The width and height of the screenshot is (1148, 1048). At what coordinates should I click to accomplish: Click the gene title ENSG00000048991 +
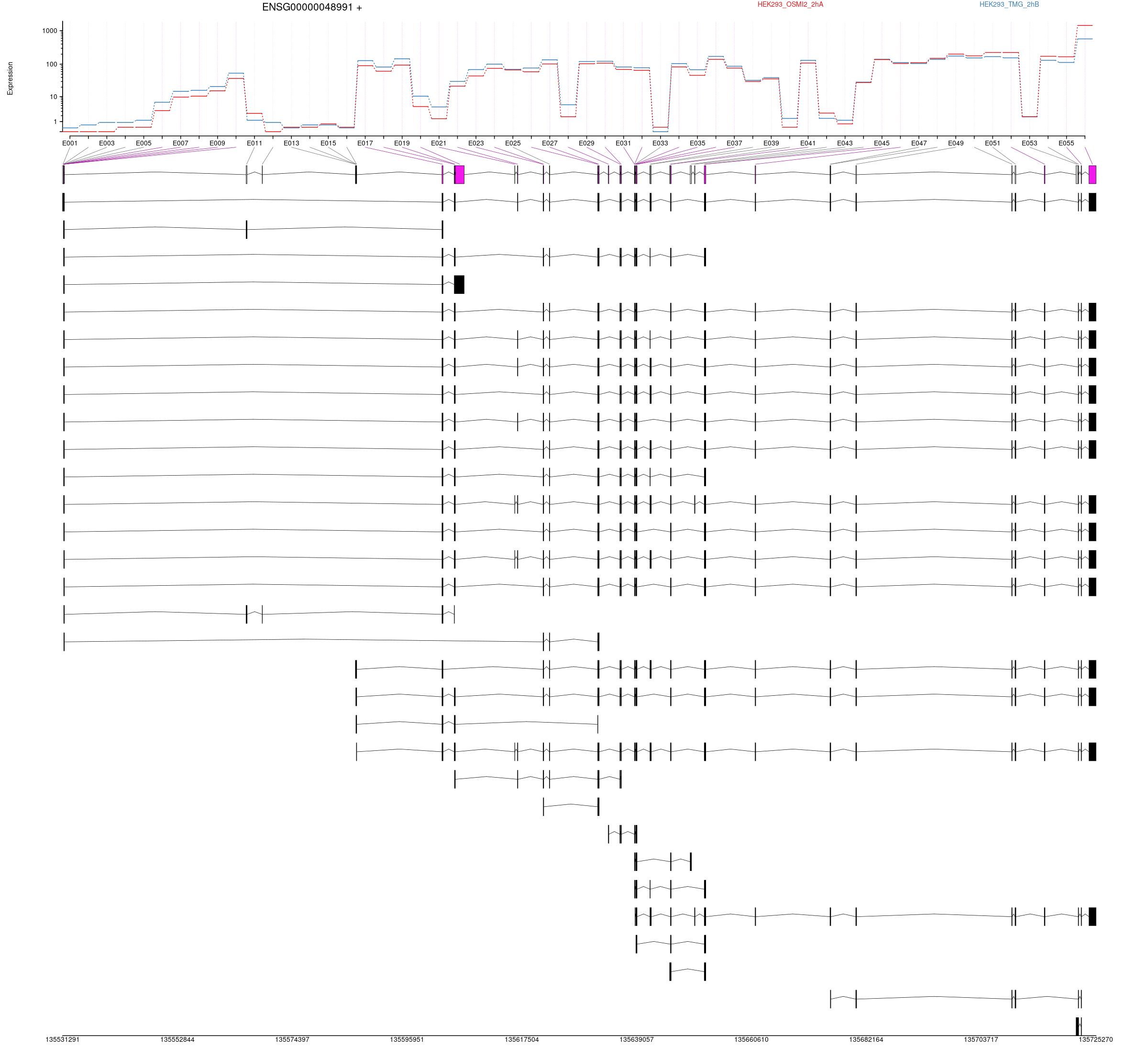coord(311,7)
